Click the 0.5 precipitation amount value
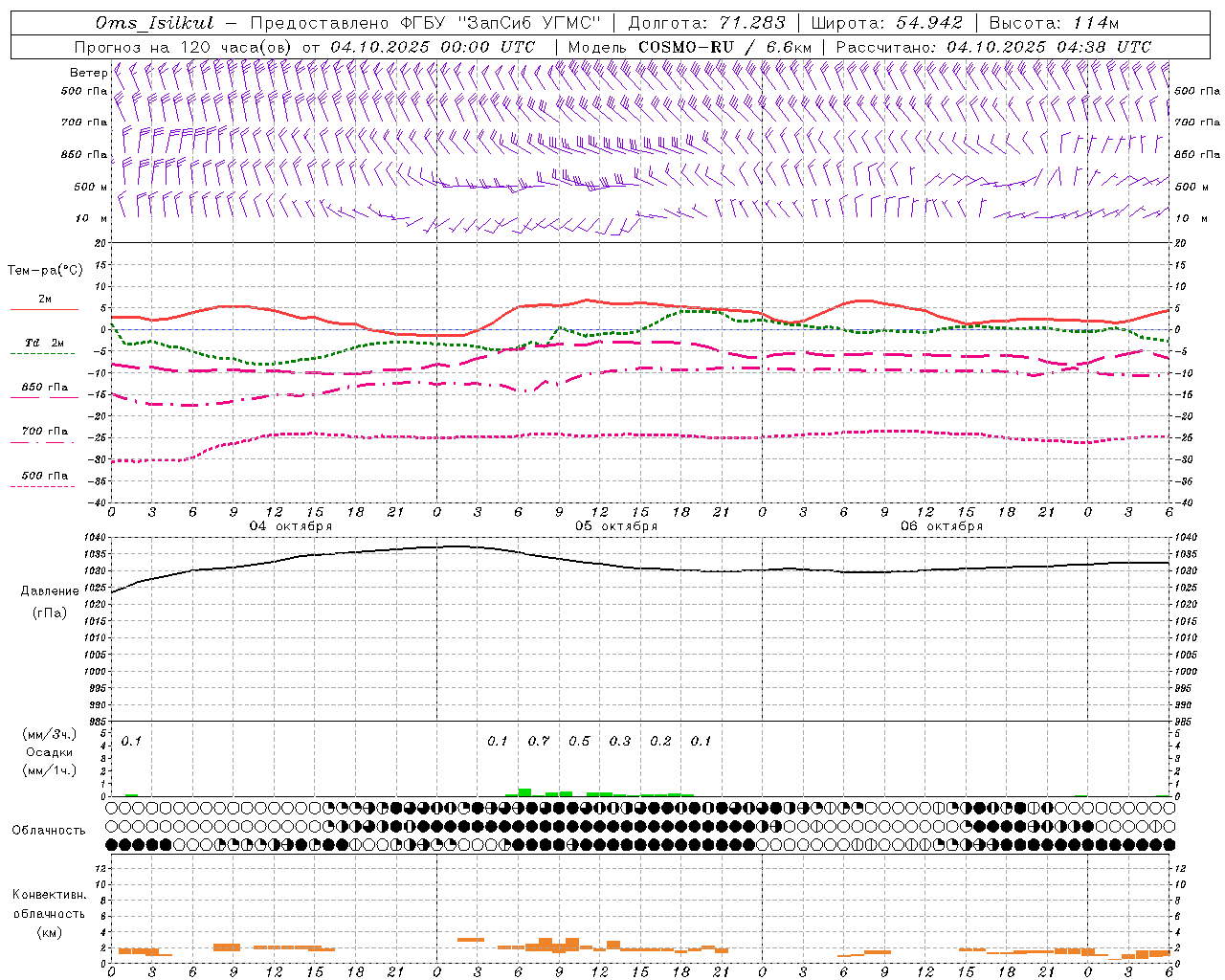Screen dimensions: 1225x980 point(579,741)
